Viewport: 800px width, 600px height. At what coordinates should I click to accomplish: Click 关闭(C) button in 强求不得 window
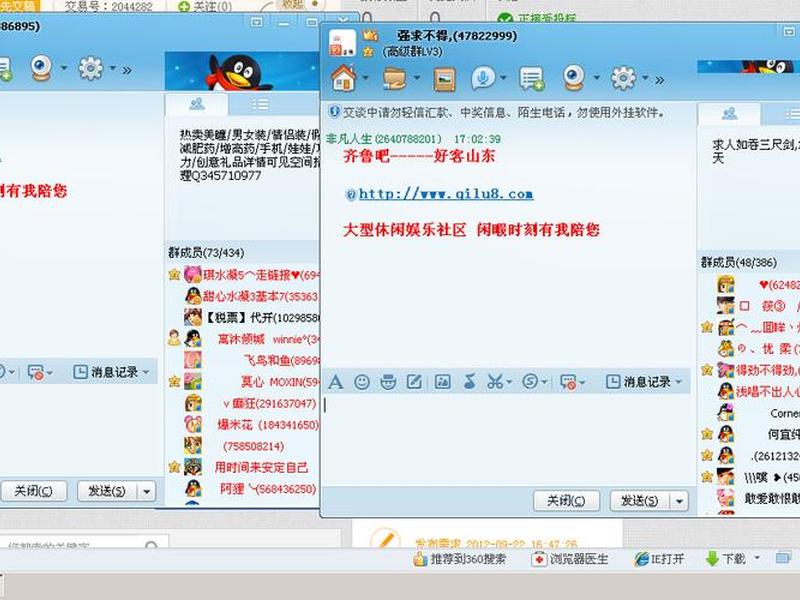[x=566, y=501]
